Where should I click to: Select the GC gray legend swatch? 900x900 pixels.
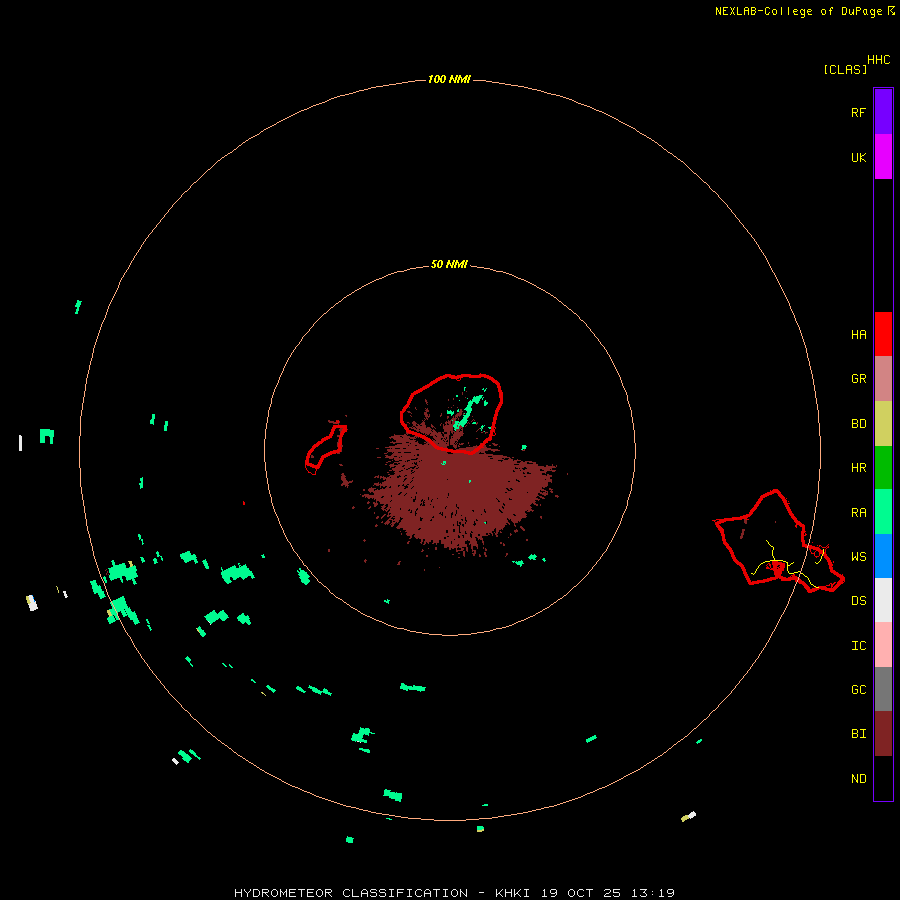point(883,689)
